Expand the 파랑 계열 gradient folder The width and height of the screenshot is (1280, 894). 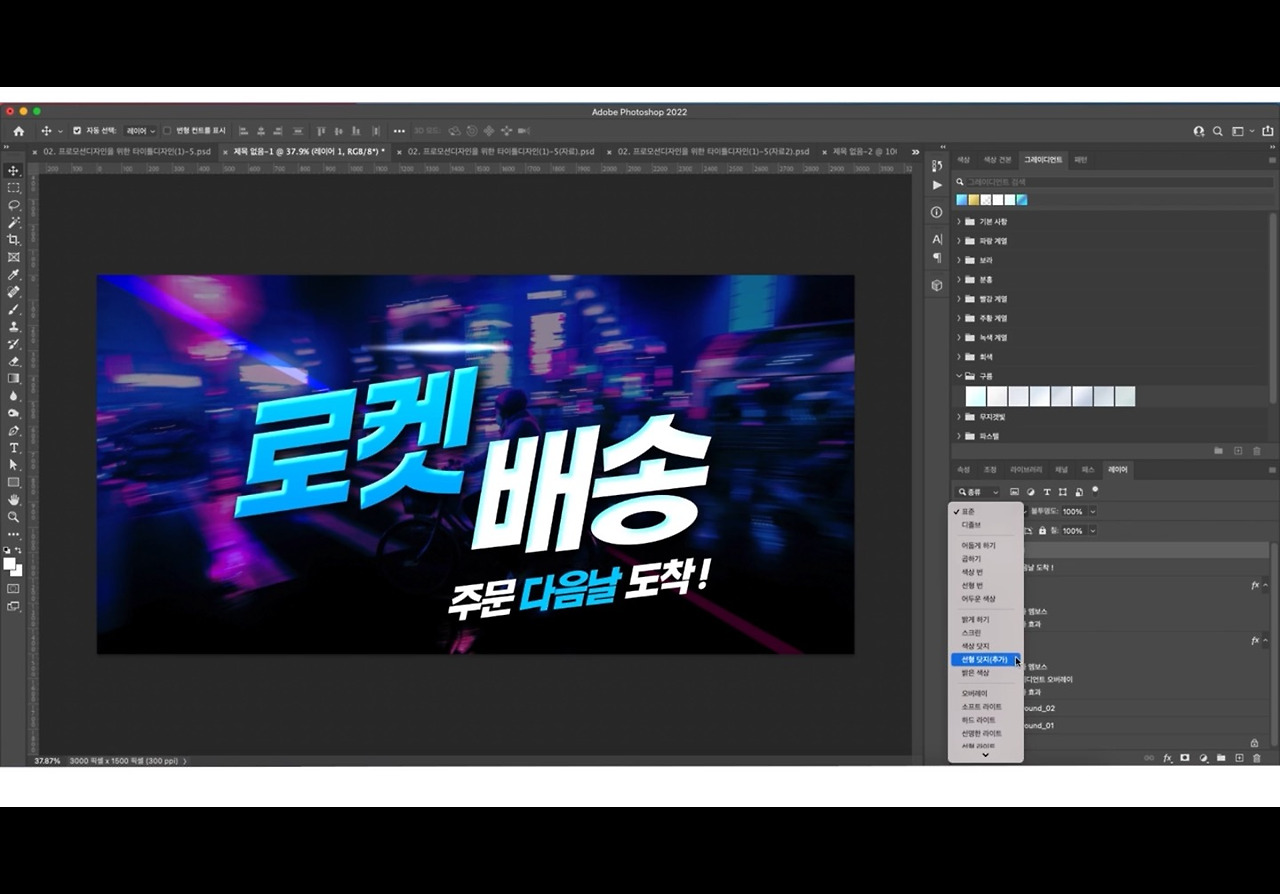click(x=958, y=241)
